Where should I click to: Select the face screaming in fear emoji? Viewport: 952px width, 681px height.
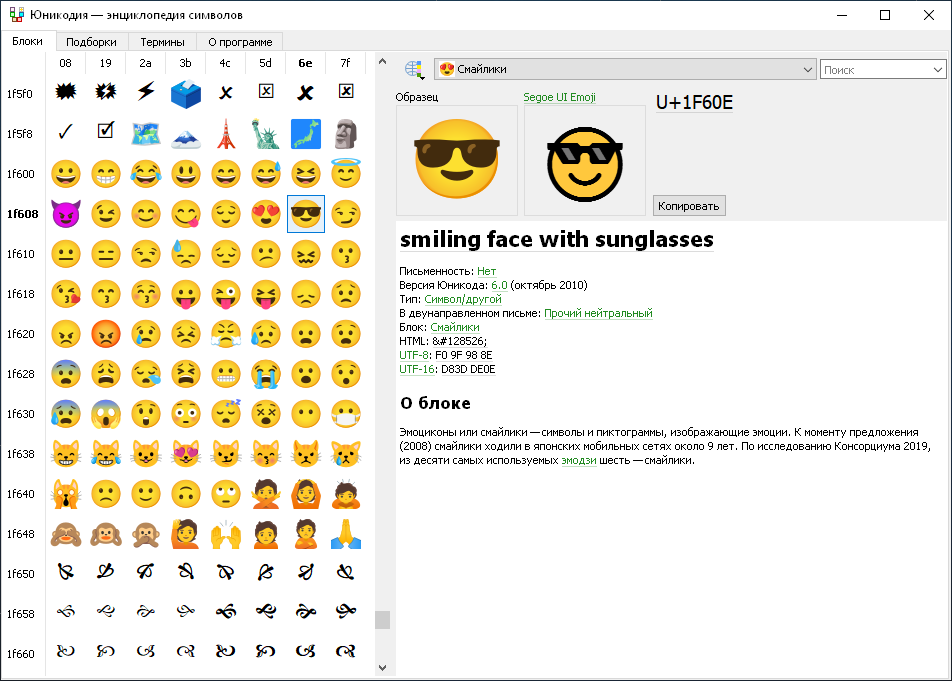[x=106, y=414]
